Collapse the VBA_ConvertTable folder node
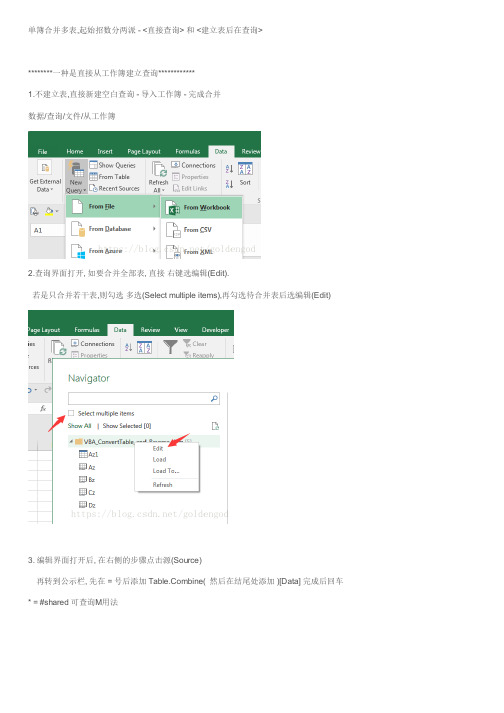The width and height of the screenshot is (504, 713). coord(71,442)
